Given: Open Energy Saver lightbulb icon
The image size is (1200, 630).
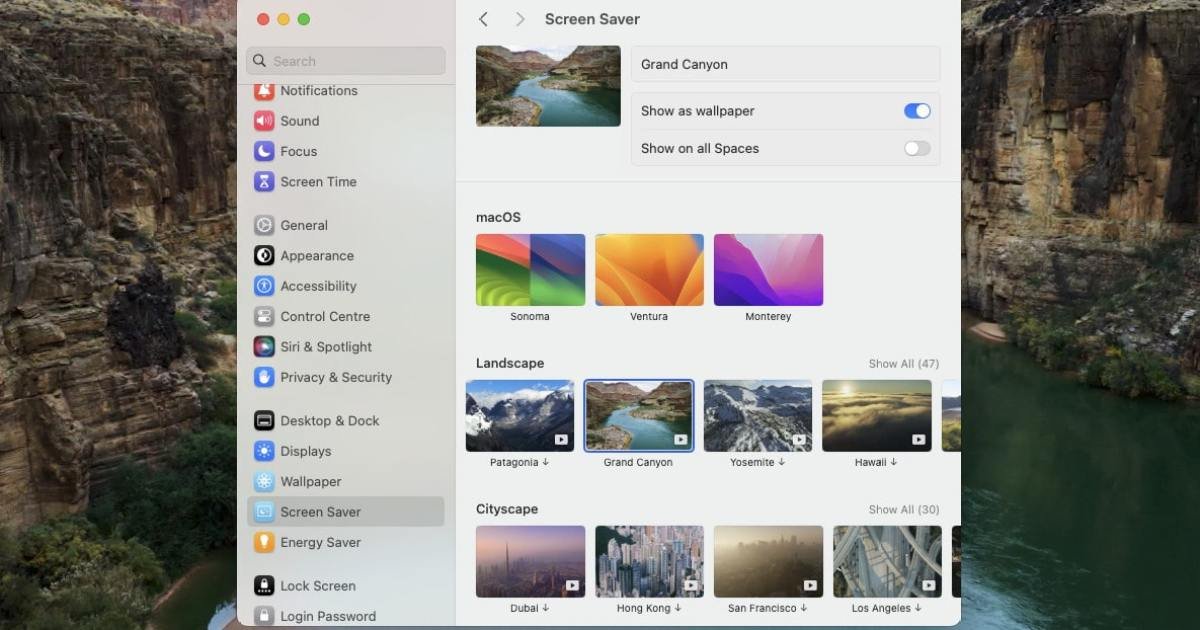Looking at the screenshot, I should pos(263,542).
